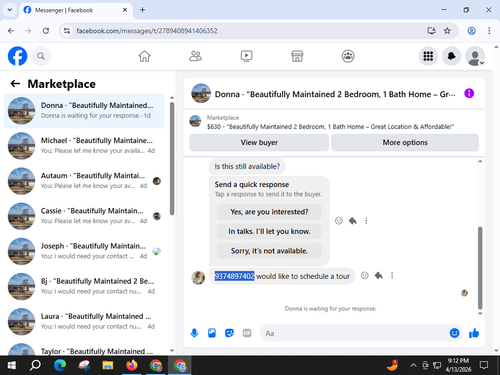This screenshot has width=500, height=375.
Task: Bookmark this page with the star icon
Action: [x=447, y=31]
